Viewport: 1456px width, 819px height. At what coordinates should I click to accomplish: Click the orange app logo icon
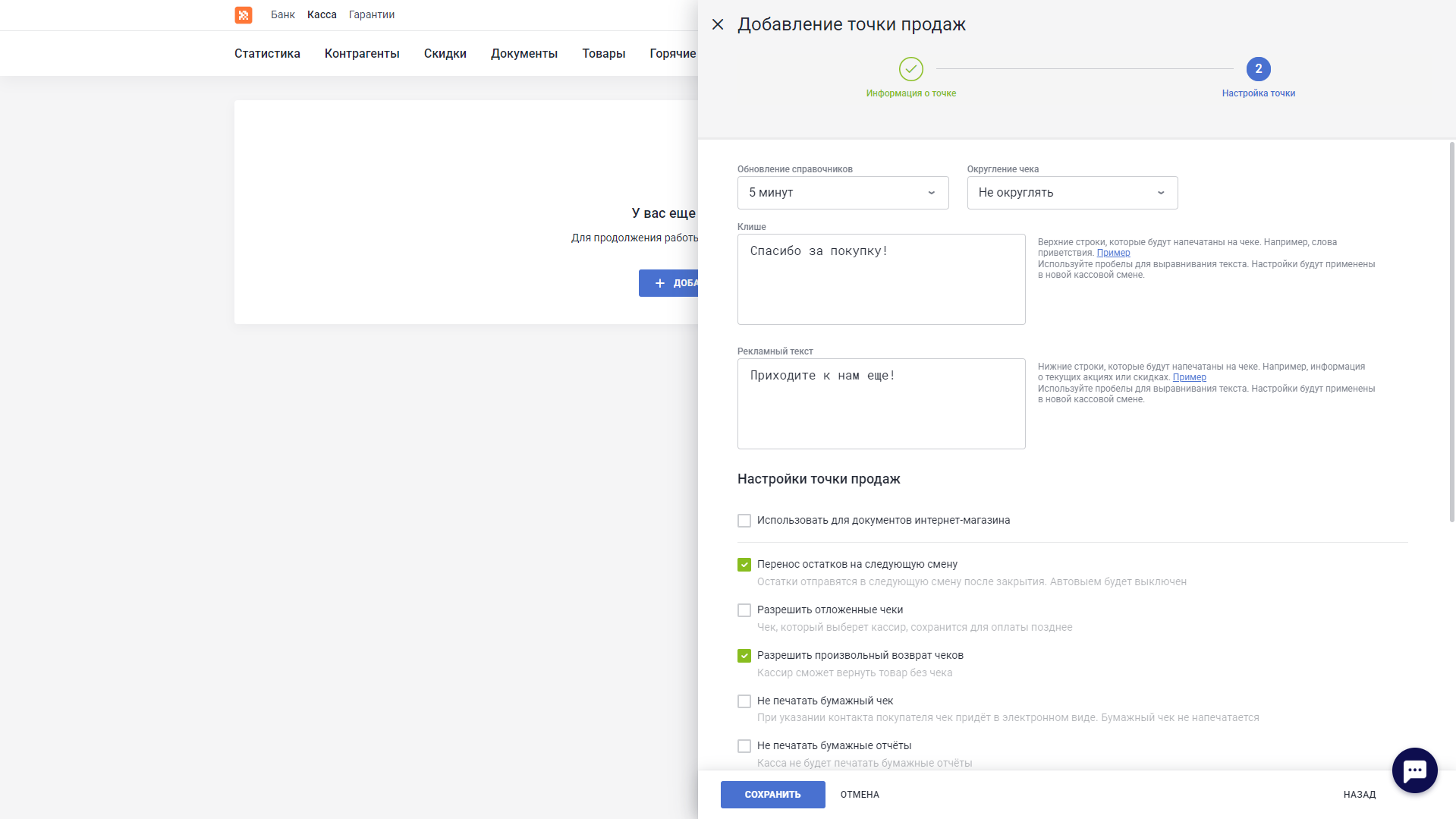243,15
